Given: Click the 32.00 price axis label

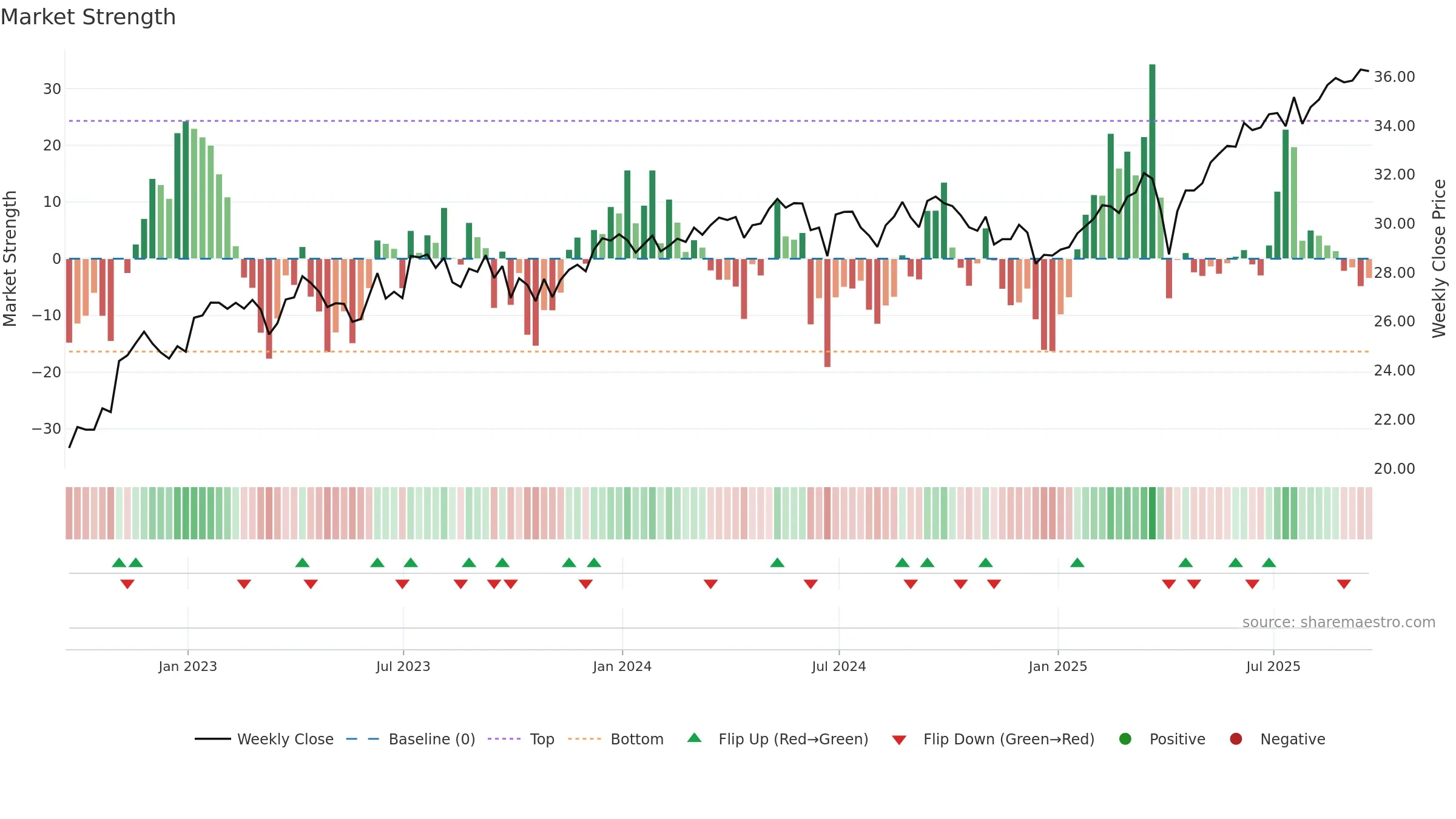Looking at the screenshot, I should pyautogui.click(x=1394, y=174).
